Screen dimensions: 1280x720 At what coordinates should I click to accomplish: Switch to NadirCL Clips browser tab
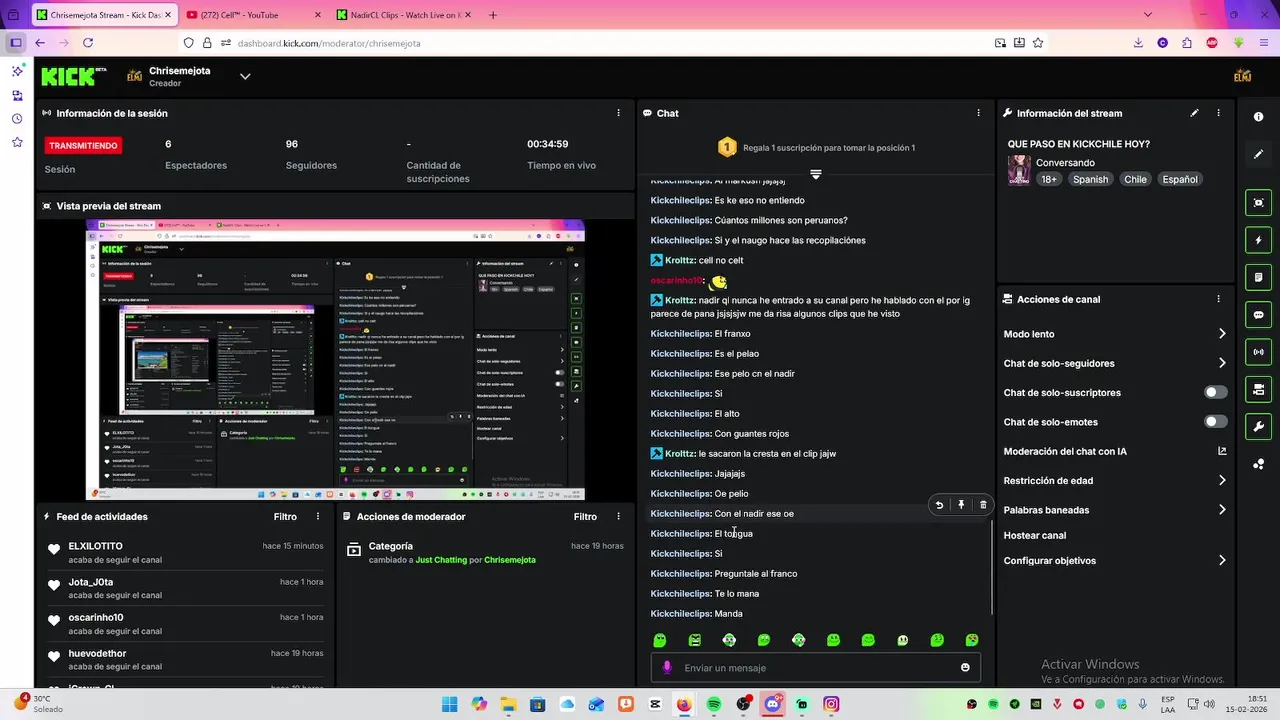(x=404, y=15)
